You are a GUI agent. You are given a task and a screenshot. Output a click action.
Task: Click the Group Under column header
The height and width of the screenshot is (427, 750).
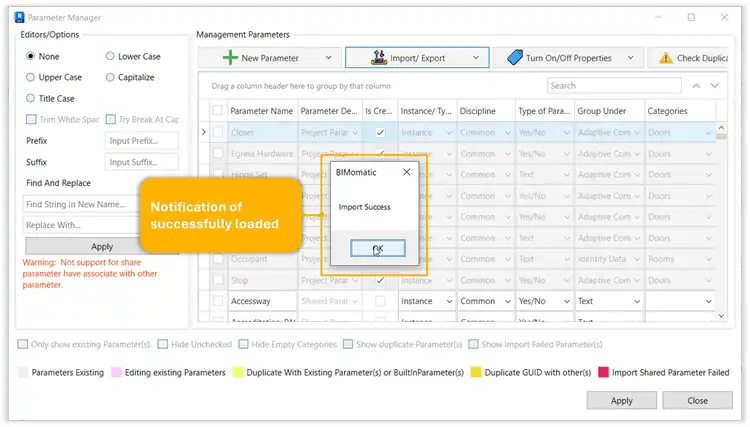click(x=609, y=111)
